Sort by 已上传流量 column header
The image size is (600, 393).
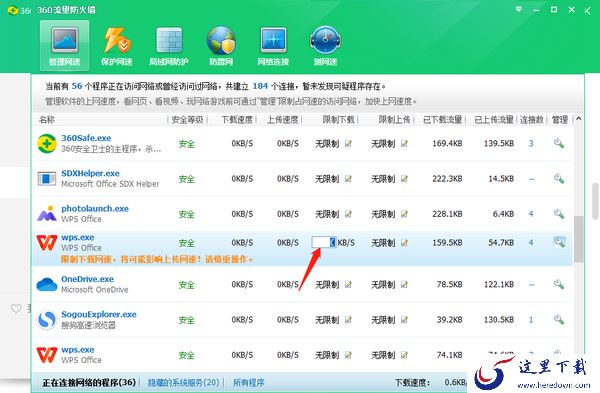494,120
